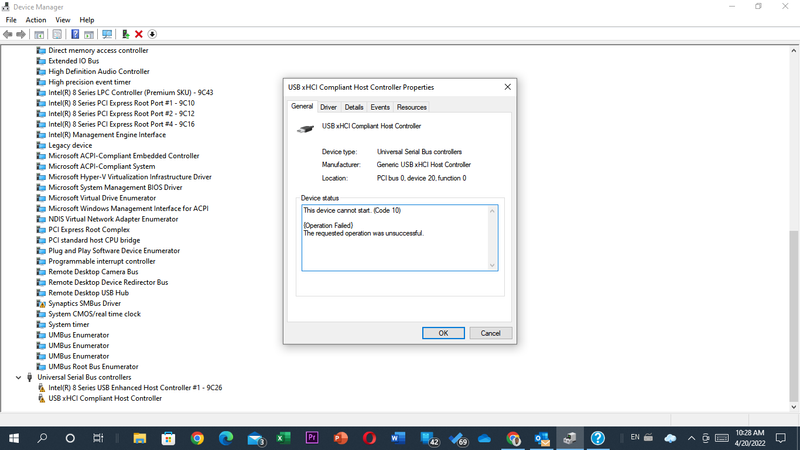Open File Explorer from taskbar
The height and width of the screenshot is (450, 800).
[x=139, y=438]
